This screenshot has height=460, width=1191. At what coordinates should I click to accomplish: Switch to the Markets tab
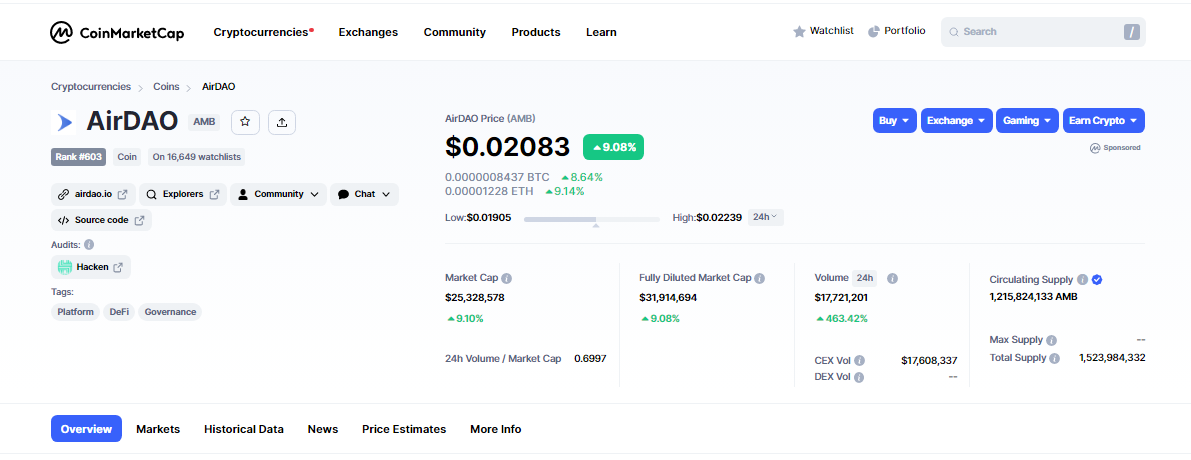click(x=158, y=429)
